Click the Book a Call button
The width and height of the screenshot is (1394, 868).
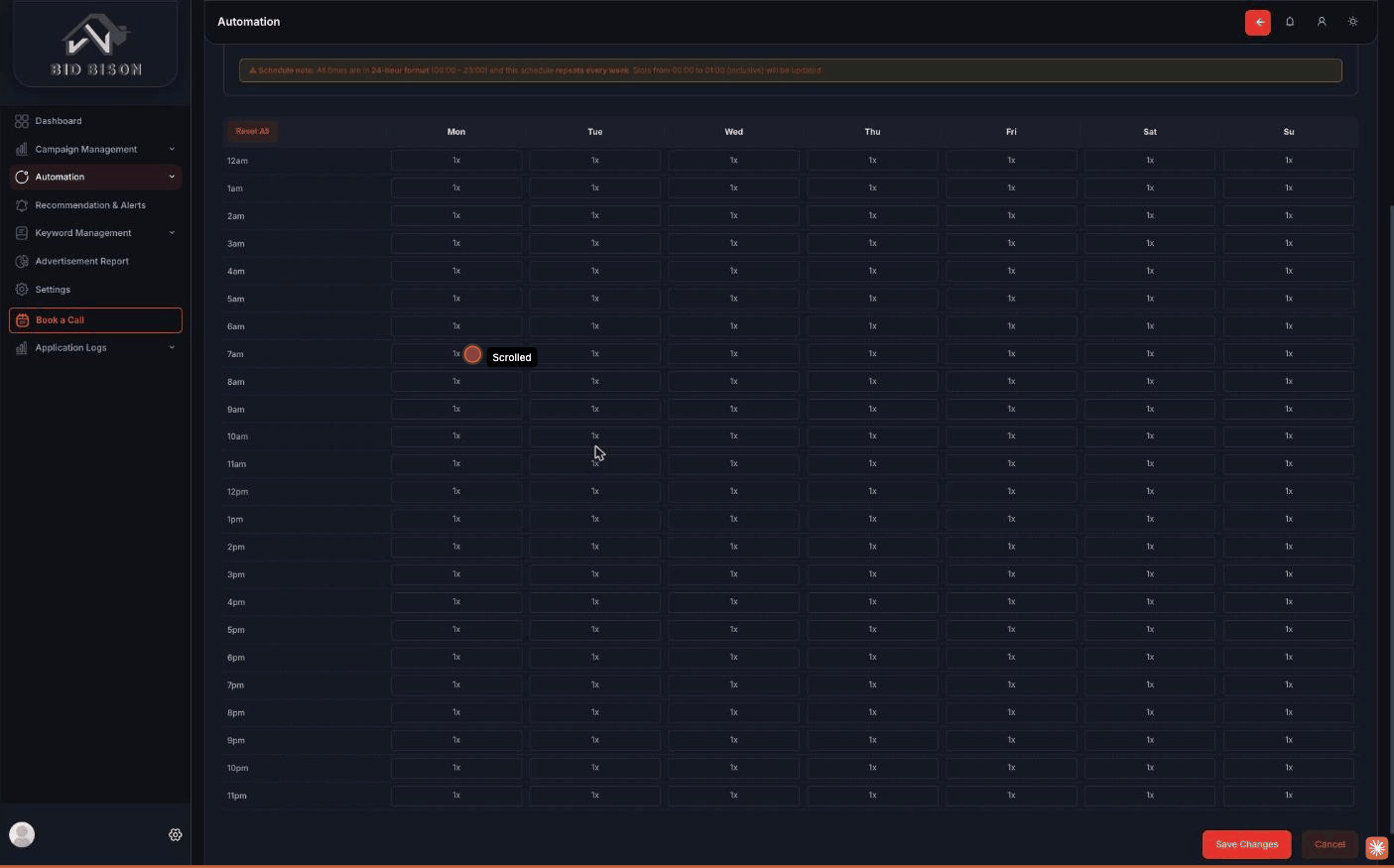pyautogui.click(x=95, y=320)
